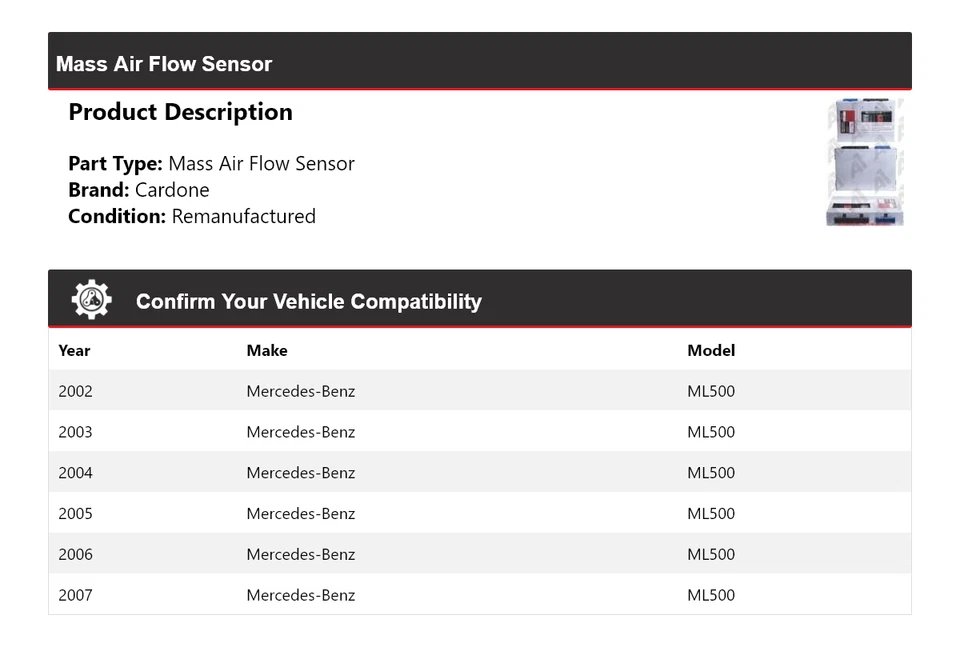Click the Year column header
Viewport: 960px width, 647px height.
click(74, 350)
